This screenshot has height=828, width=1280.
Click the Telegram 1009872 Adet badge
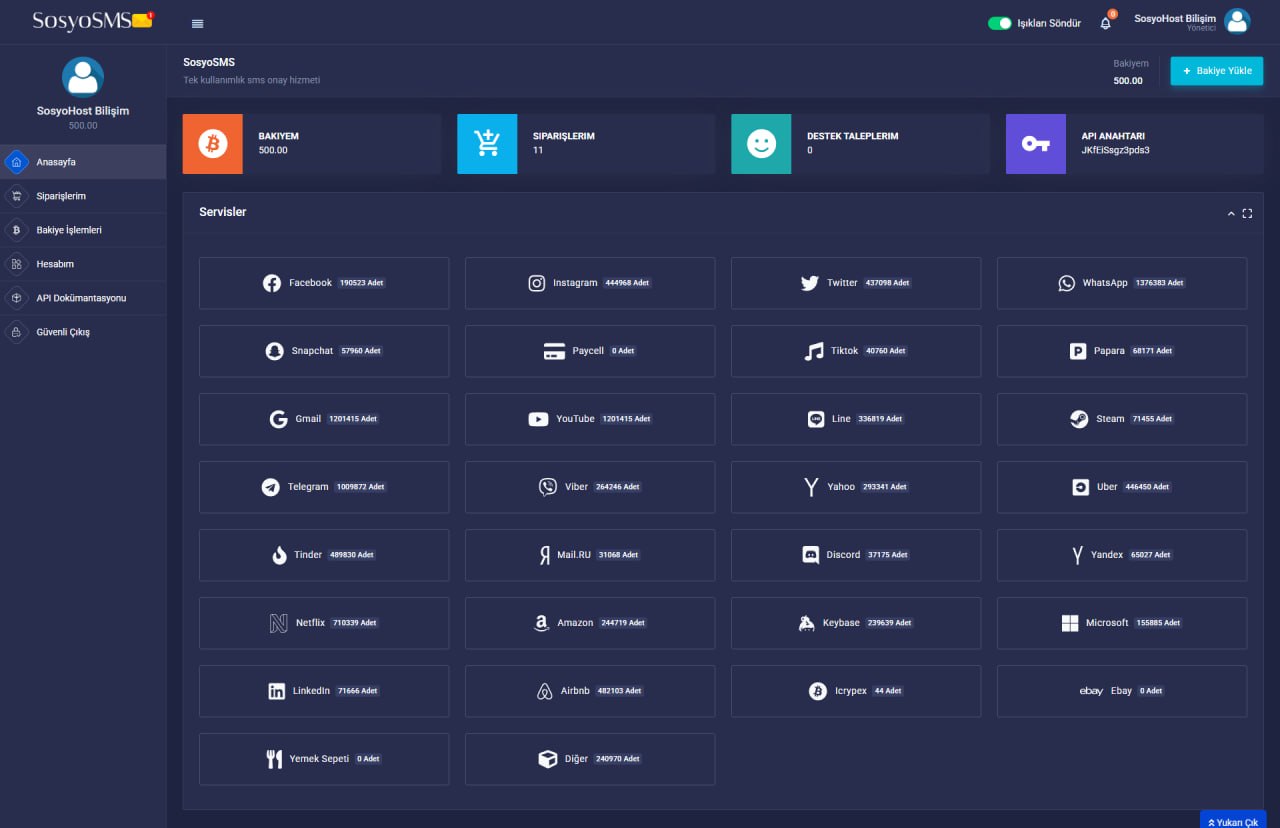360,487
